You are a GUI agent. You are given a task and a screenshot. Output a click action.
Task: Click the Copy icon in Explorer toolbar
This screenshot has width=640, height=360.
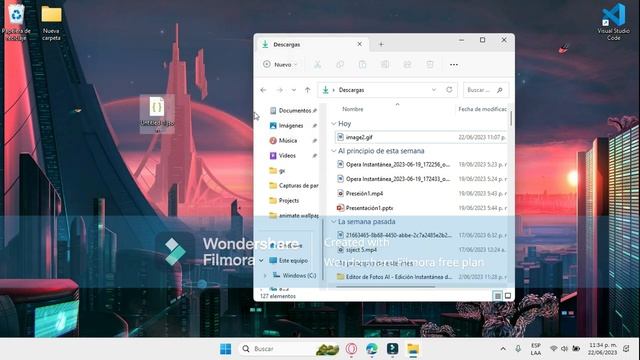pyautogui.click(x=340, y=64)
